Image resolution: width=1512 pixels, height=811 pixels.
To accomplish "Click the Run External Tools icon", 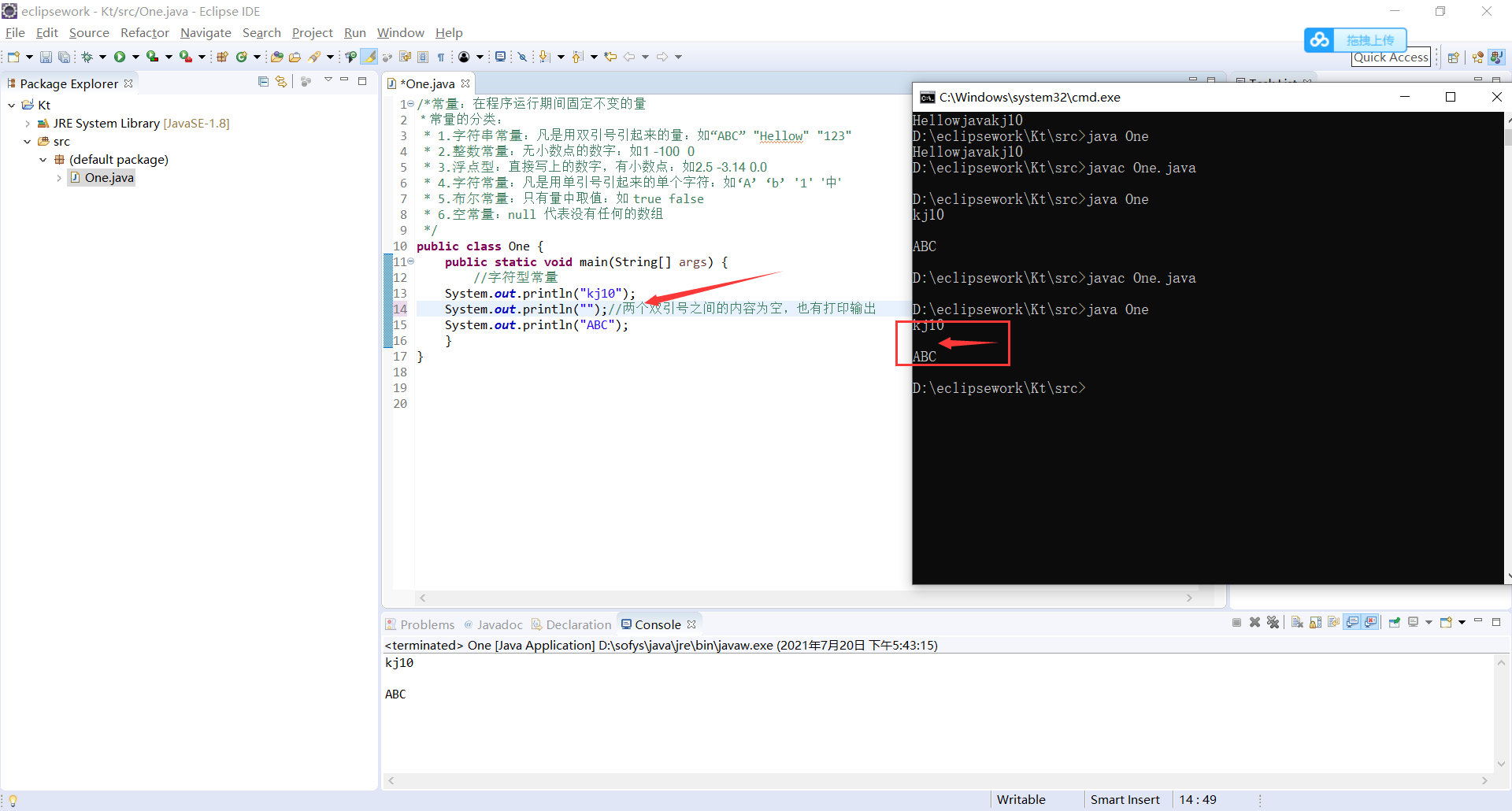I will coord(185,57).
